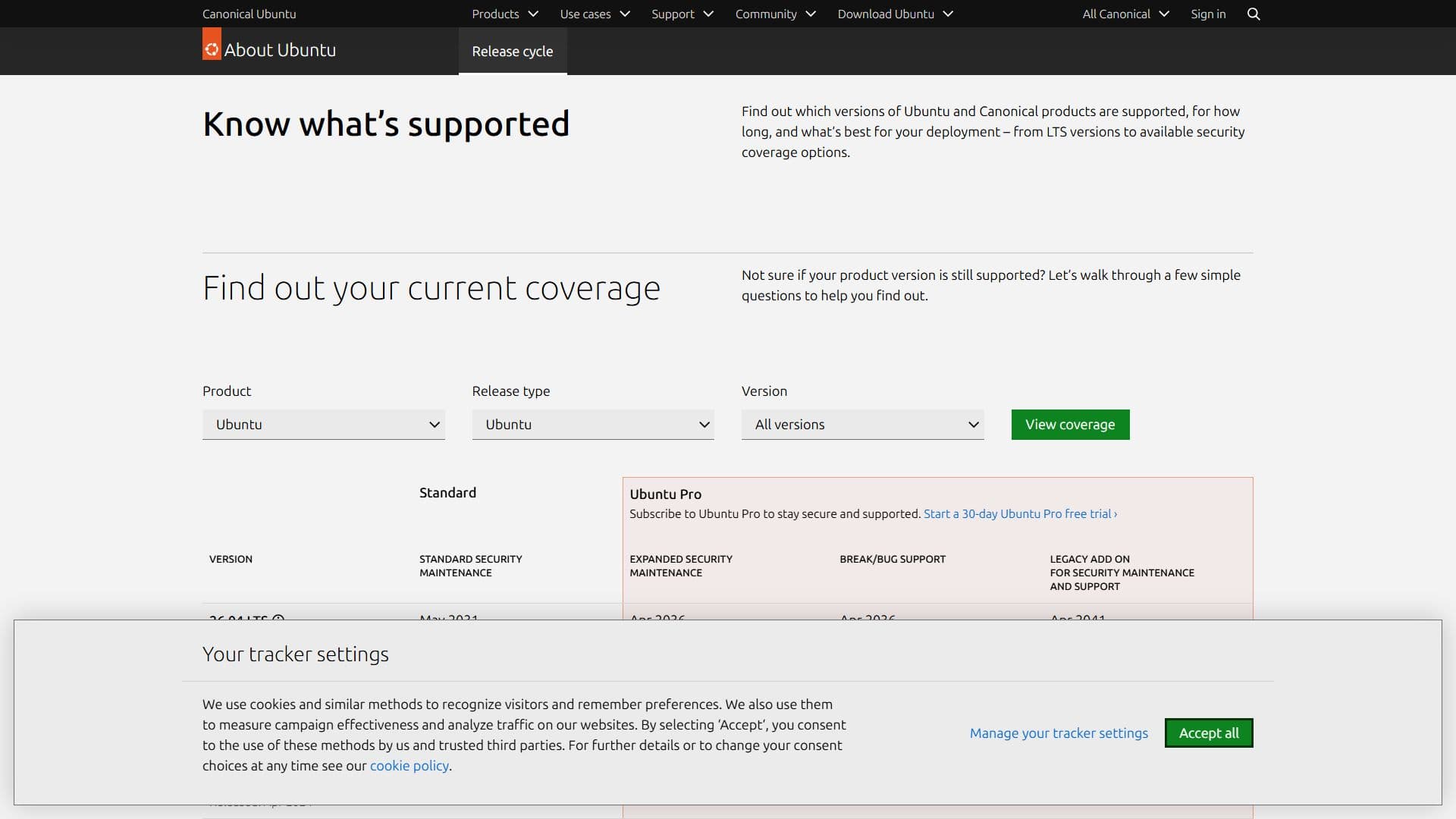Click the 'Know what's supported' heading
Viewport: 1456px width, 819px height.
[x=386, y=124]
